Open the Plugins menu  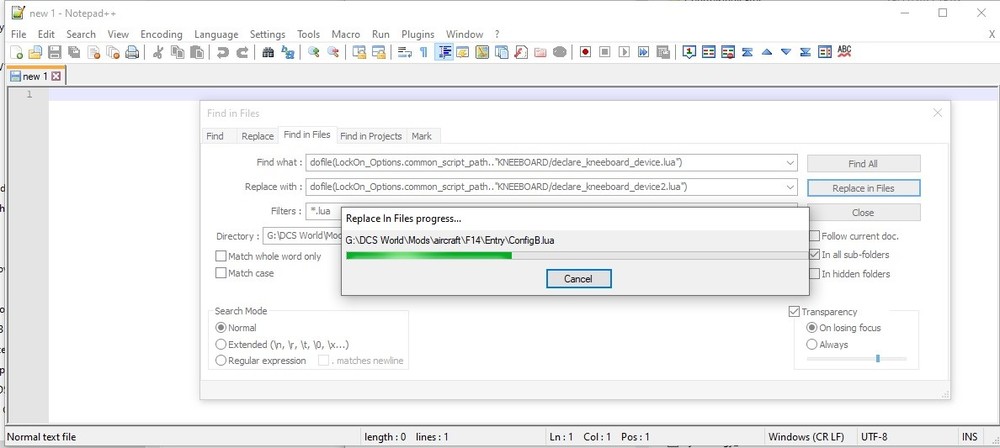click(418, 34)
